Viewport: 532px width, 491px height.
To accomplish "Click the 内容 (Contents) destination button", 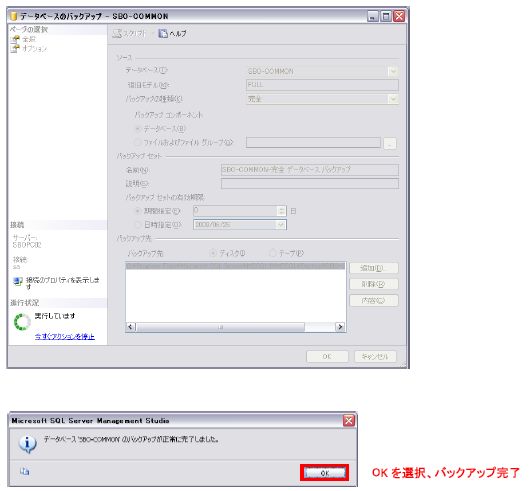I will click(374, 300).
